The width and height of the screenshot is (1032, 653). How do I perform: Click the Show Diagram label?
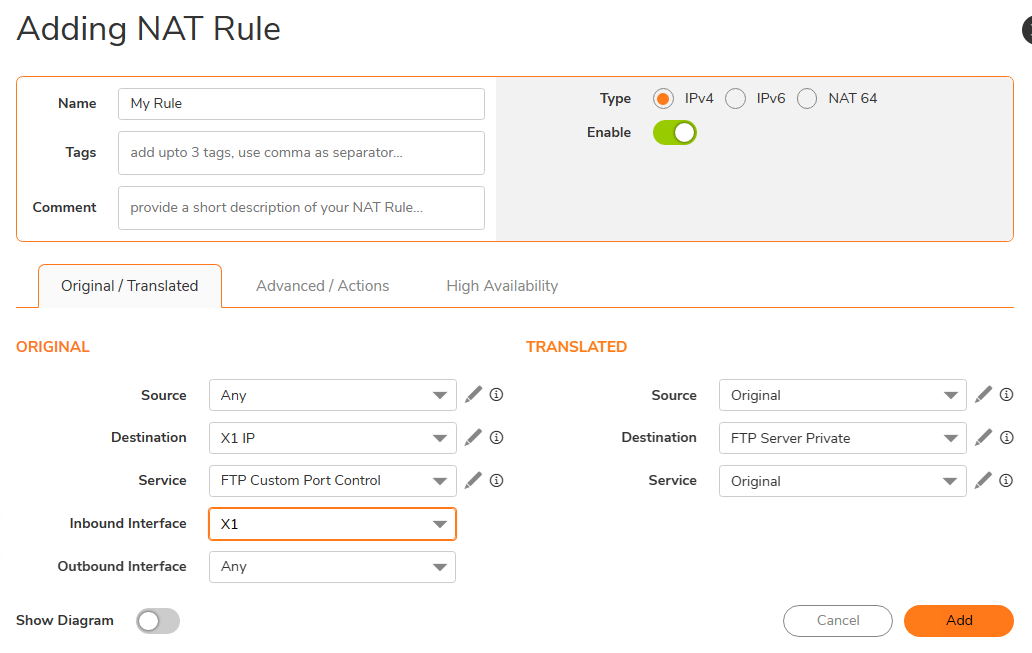click(64, 620)
